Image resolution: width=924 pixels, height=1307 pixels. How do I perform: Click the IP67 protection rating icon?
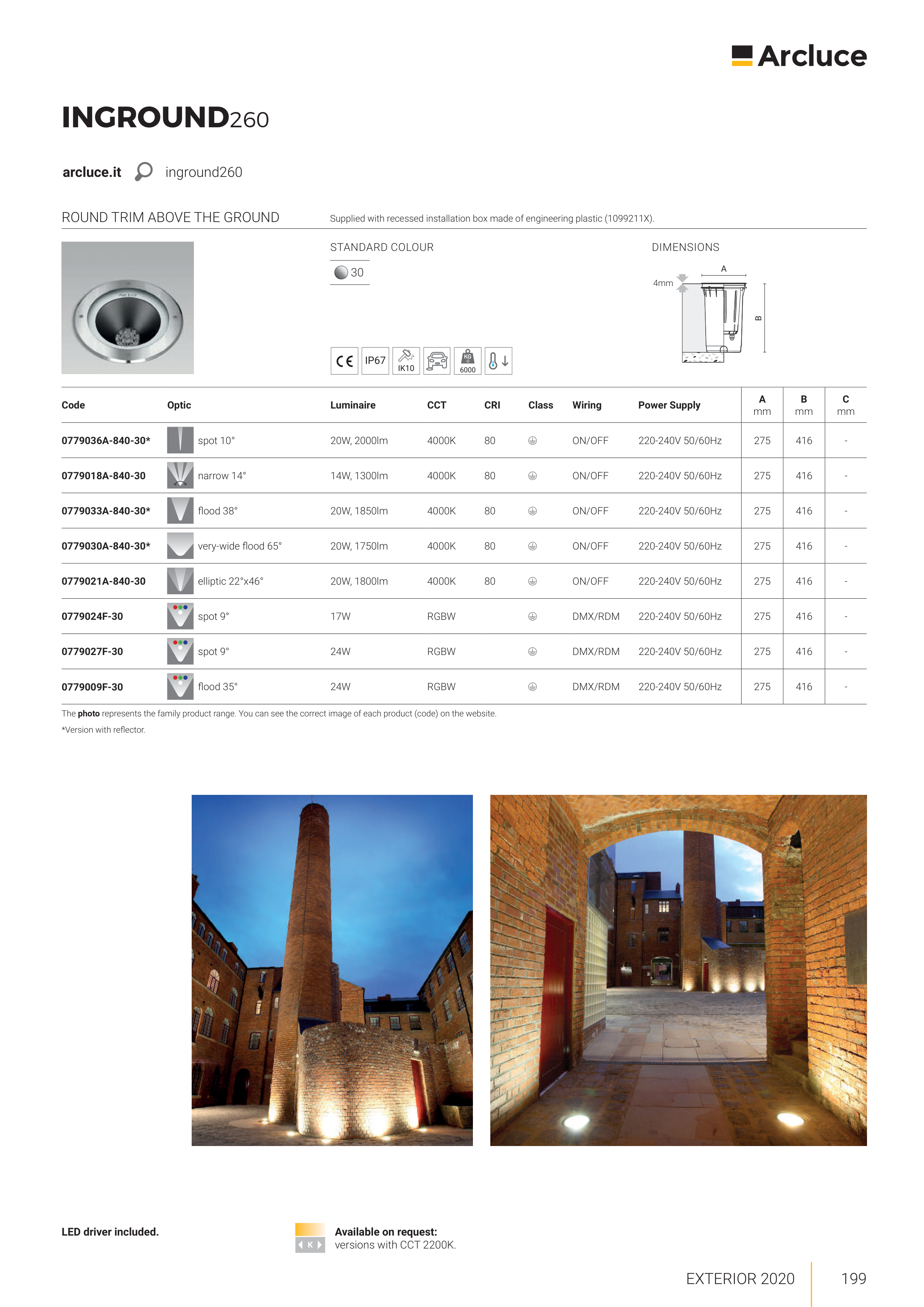(x=375, y=361)
